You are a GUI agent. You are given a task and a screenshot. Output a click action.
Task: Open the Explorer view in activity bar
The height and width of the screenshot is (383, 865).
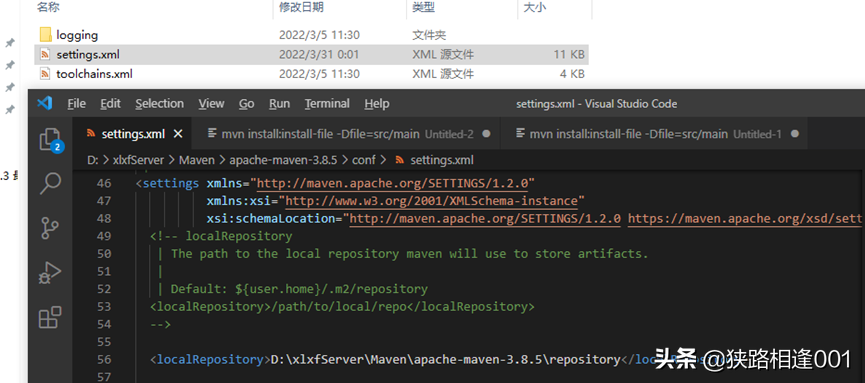click(51, 140)
